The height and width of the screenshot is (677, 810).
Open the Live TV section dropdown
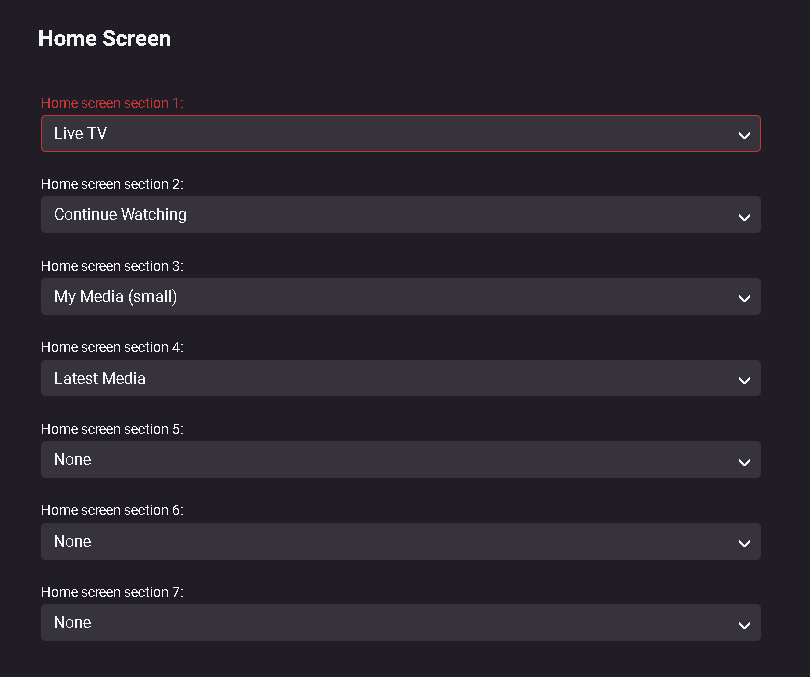[x=400, y=133]
